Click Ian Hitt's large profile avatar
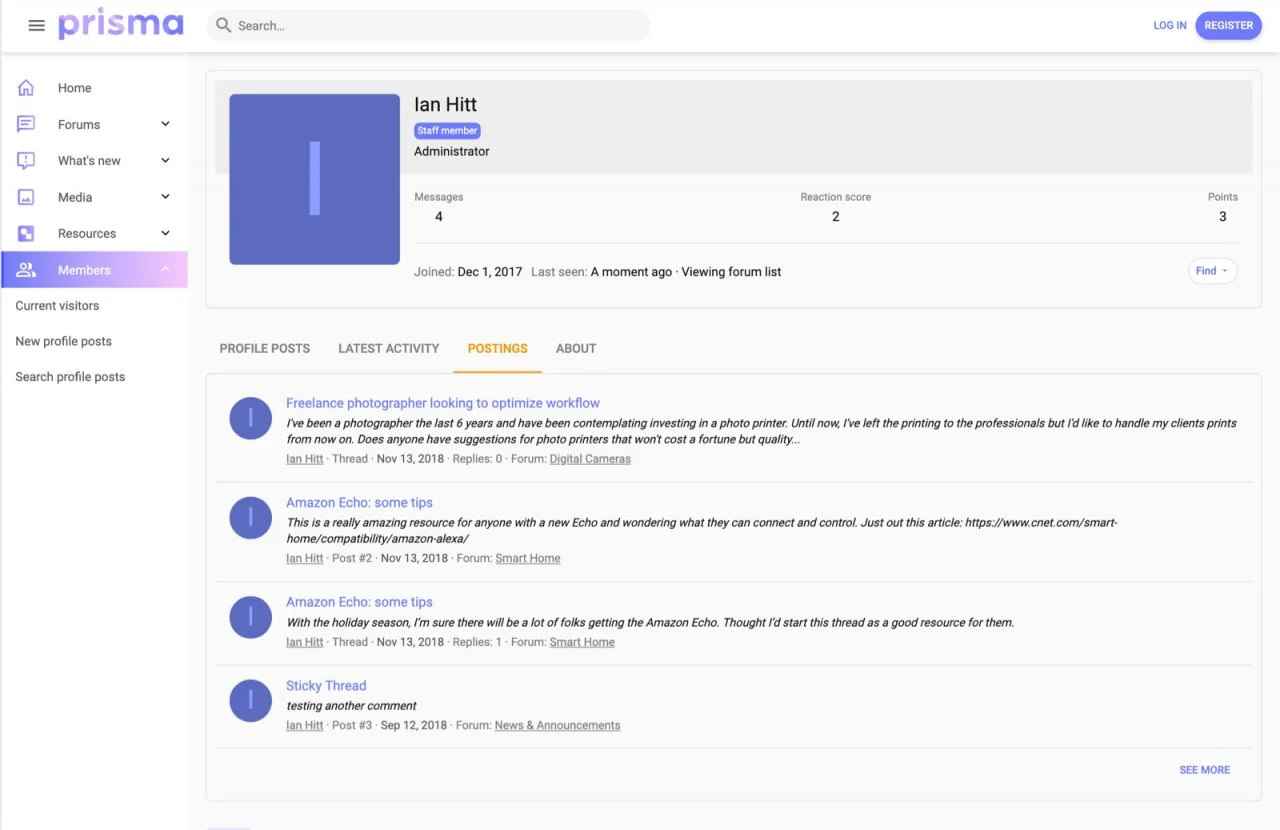 point(314,179)
